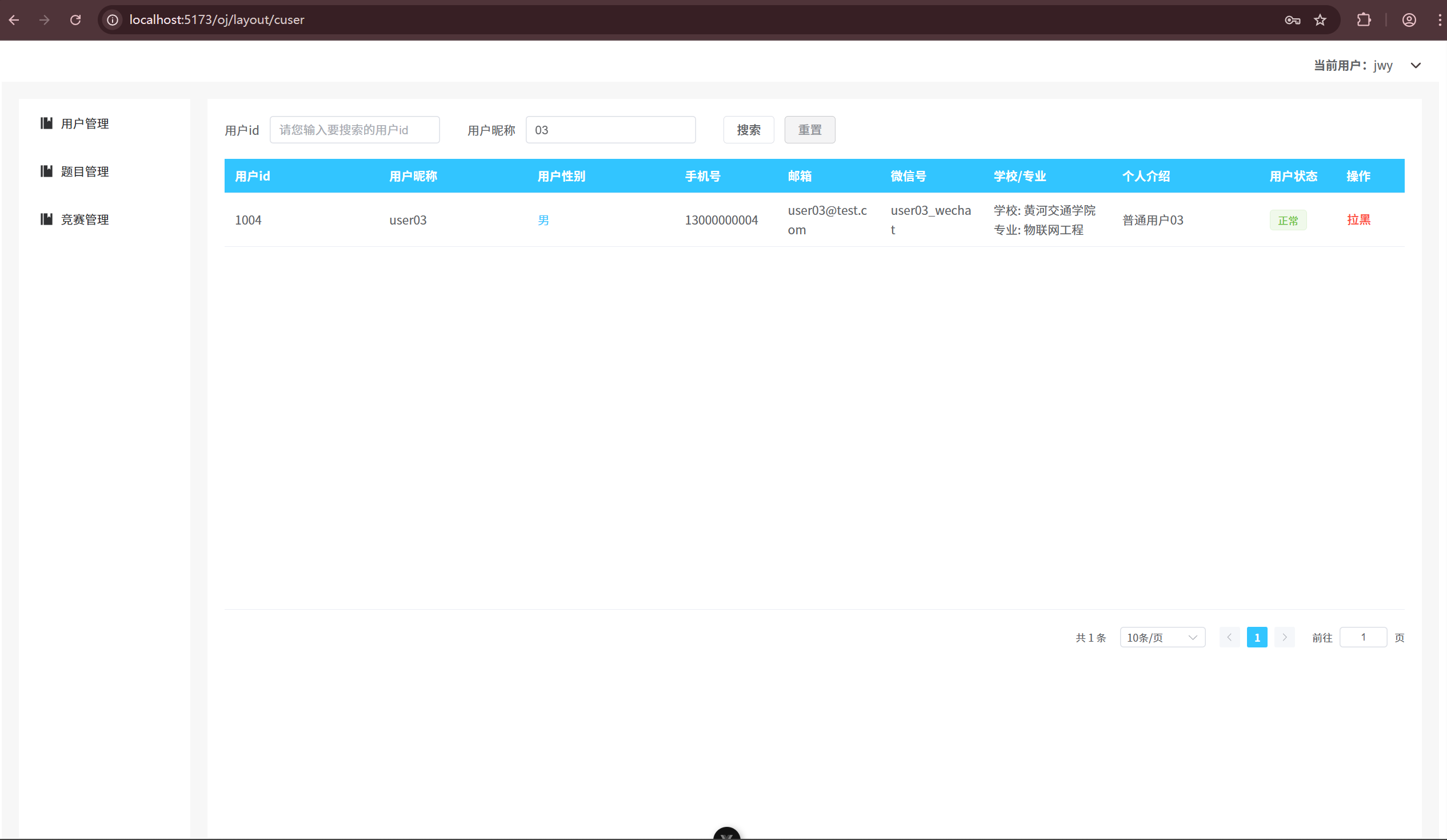
Task: Bookmark this page with the star icon
Action: [x=1320, y=20]
